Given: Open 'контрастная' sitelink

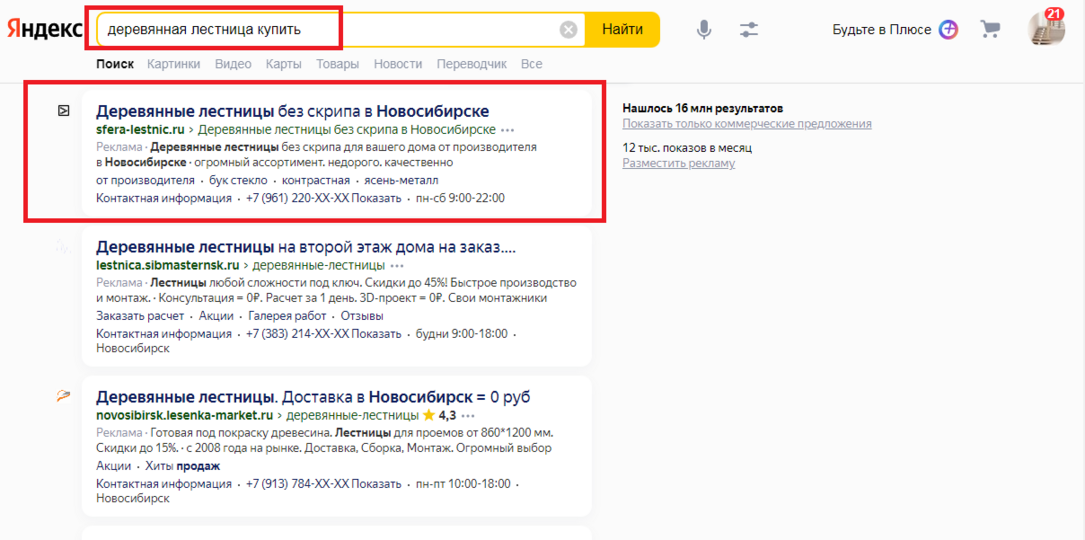Looking at the screenshot, I should 316,181.
